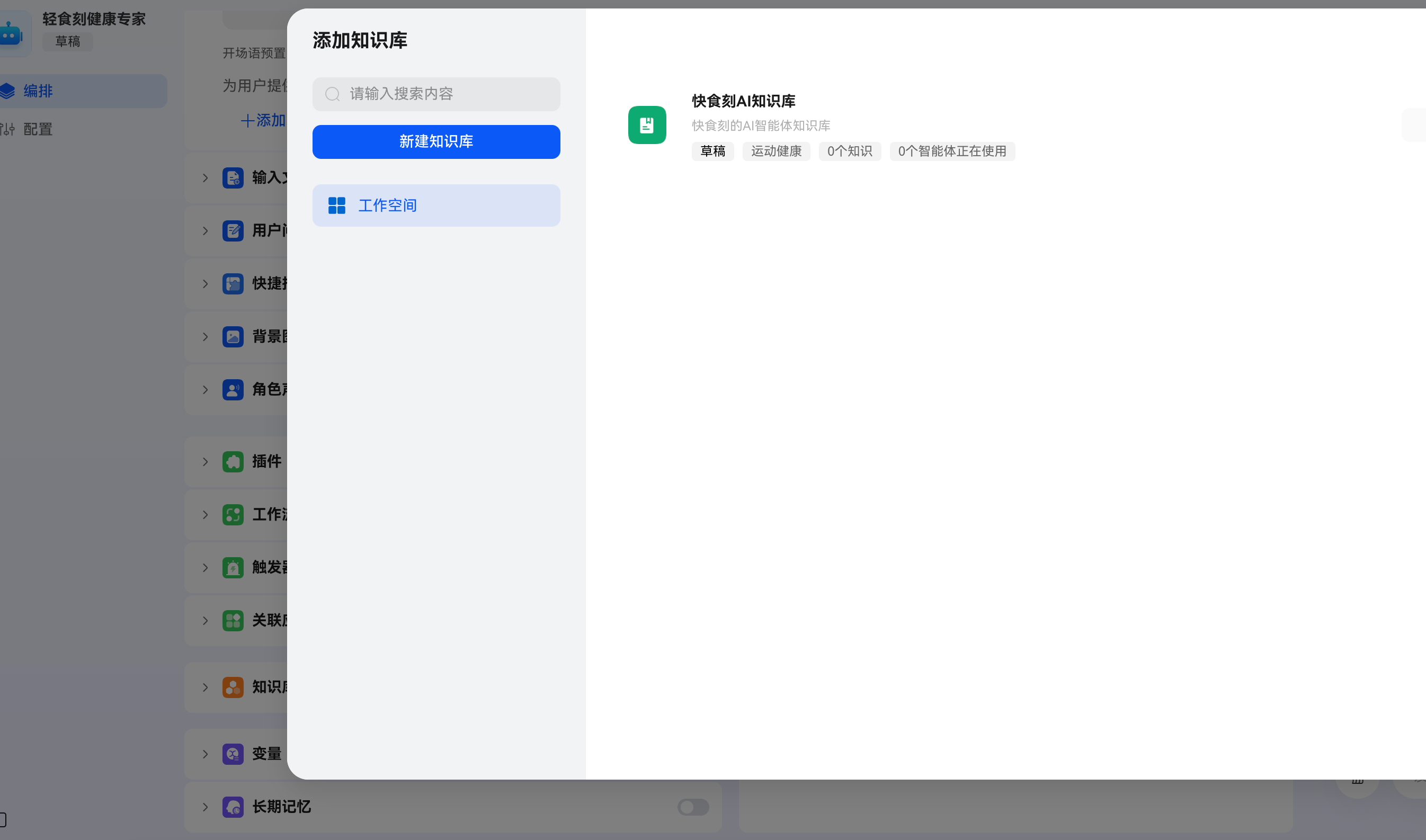Click the 角色 role voice icon
The height and width of the screenshot is (840, 1426).
pos(233,389)
